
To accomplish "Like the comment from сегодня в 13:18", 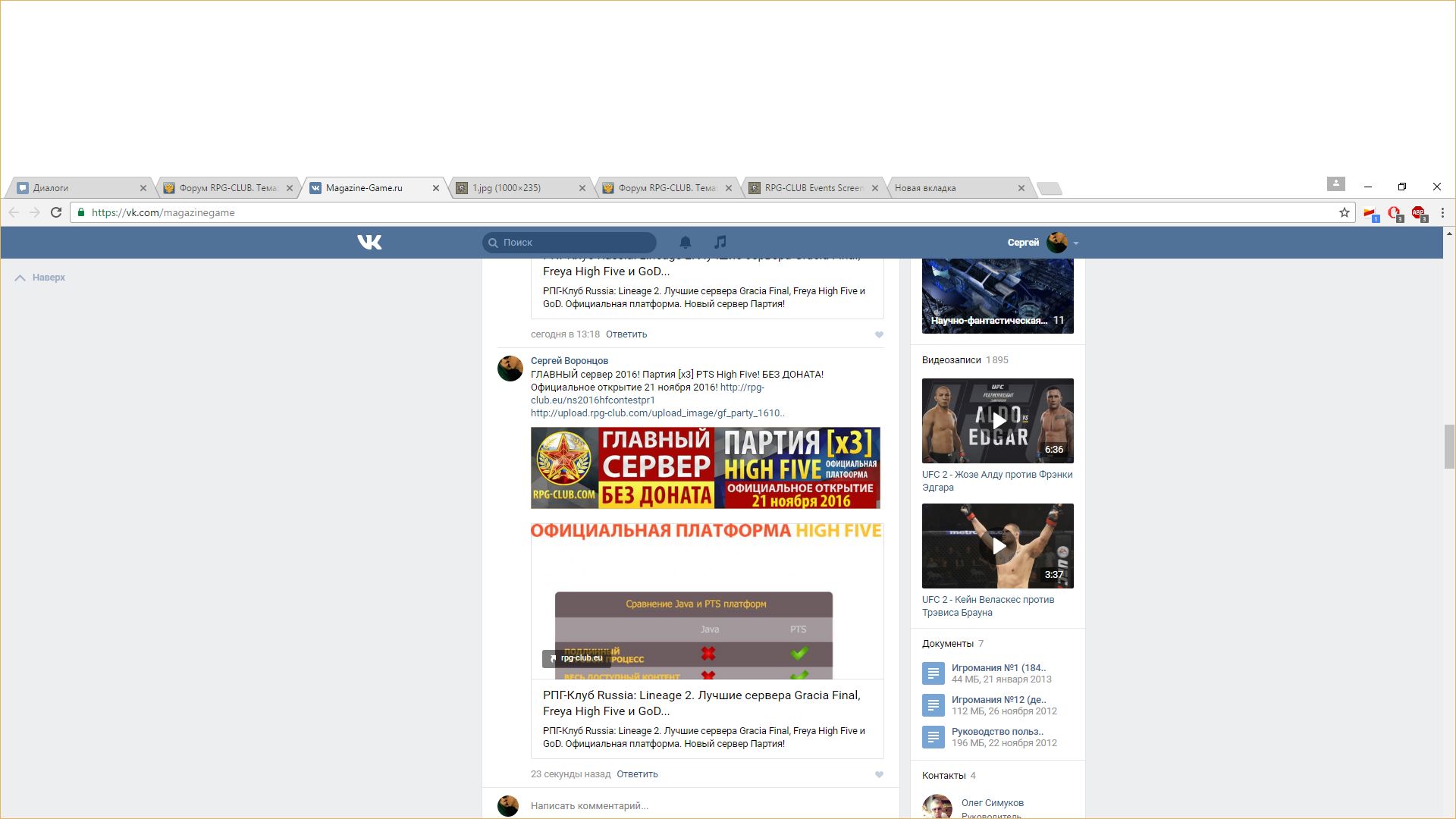I will [x=879, y=334].
